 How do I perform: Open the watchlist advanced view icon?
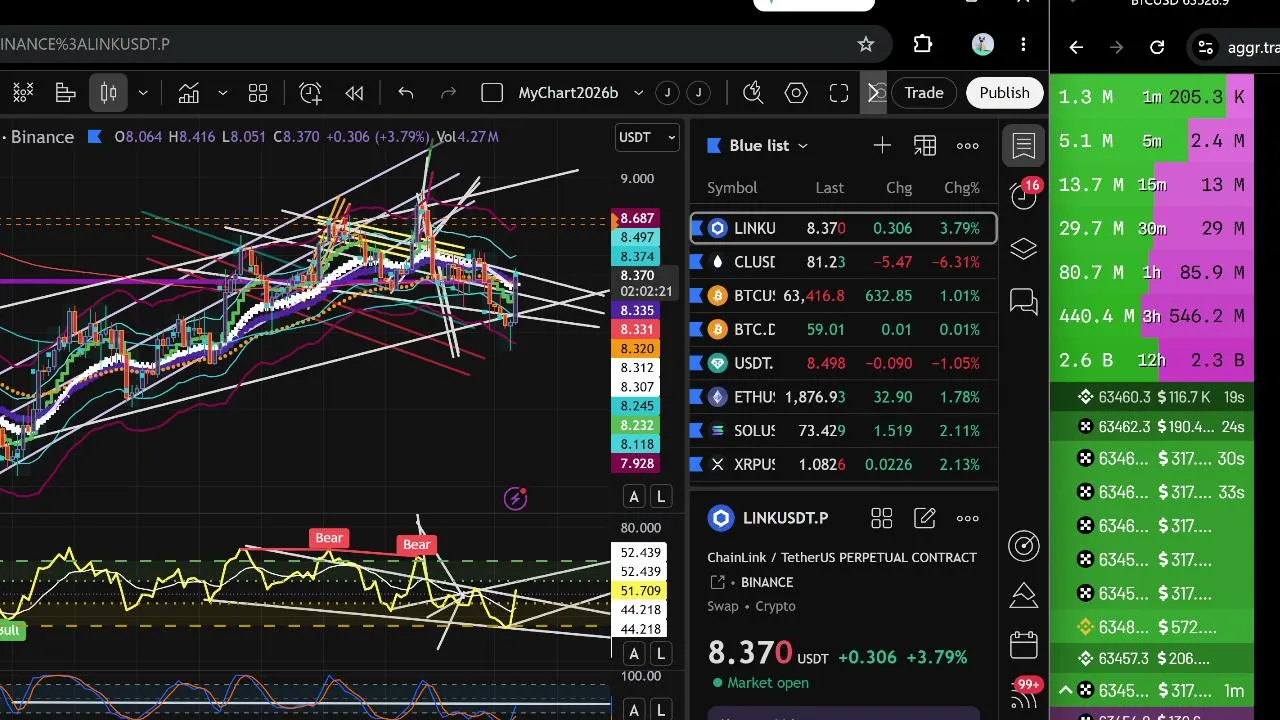pos(925,146)
